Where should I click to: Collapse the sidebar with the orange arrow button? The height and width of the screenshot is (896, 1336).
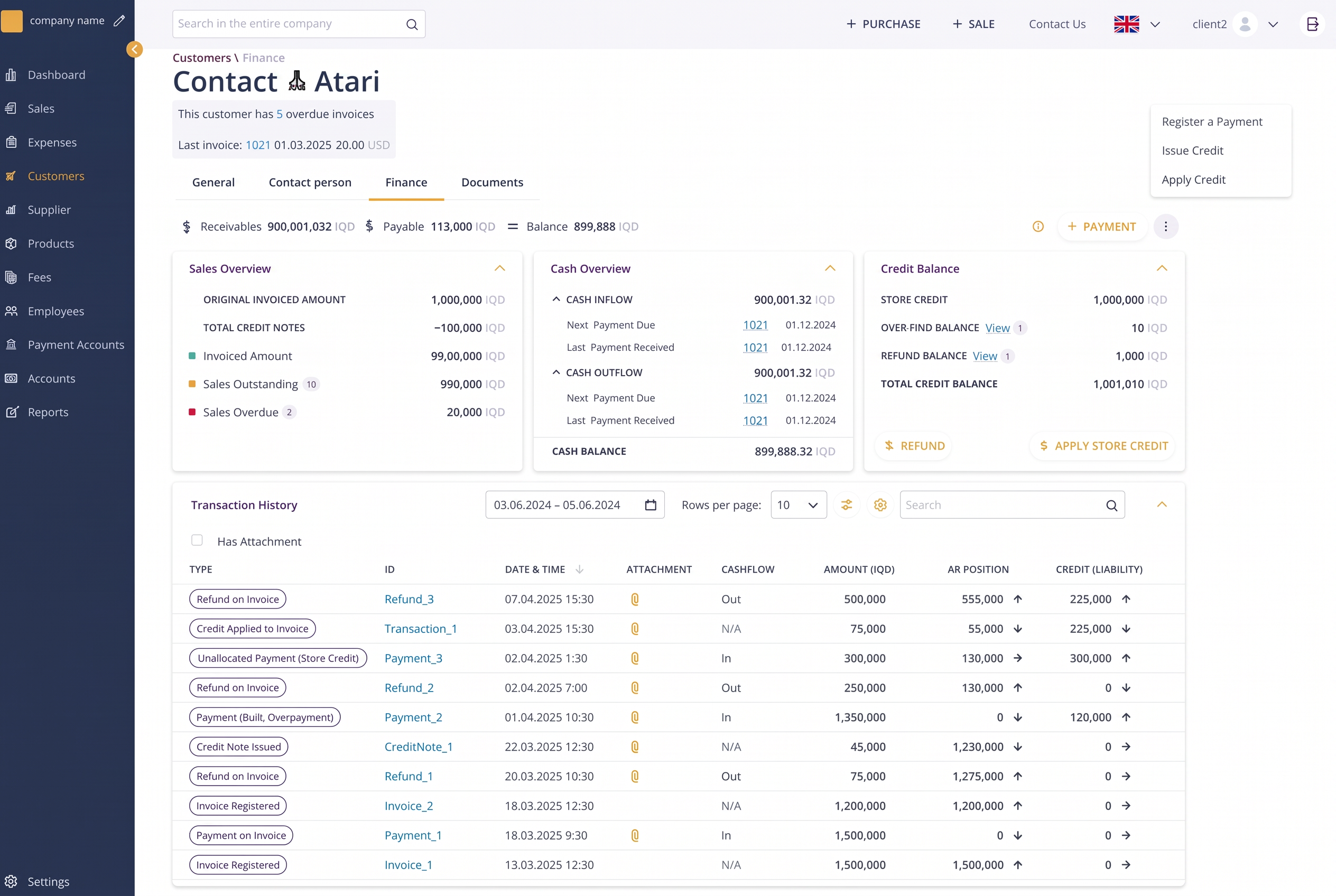click(x=134, y=50)
